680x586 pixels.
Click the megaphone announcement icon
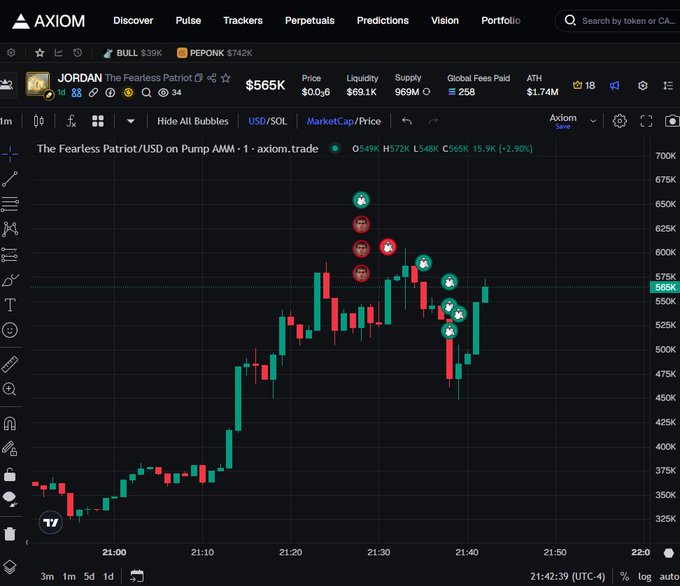coord(615,85)
